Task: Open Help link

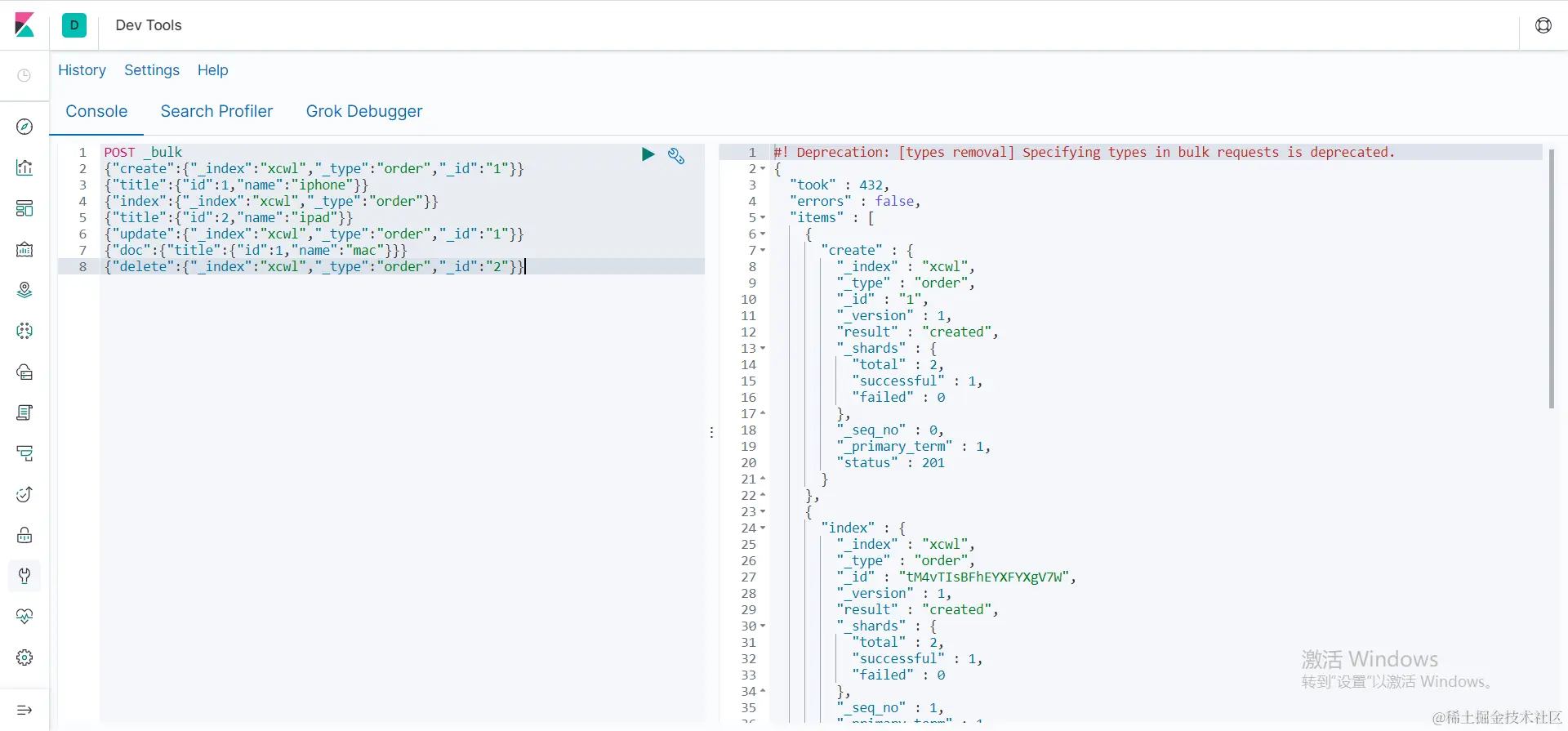Action: click(x=213, y=70)
